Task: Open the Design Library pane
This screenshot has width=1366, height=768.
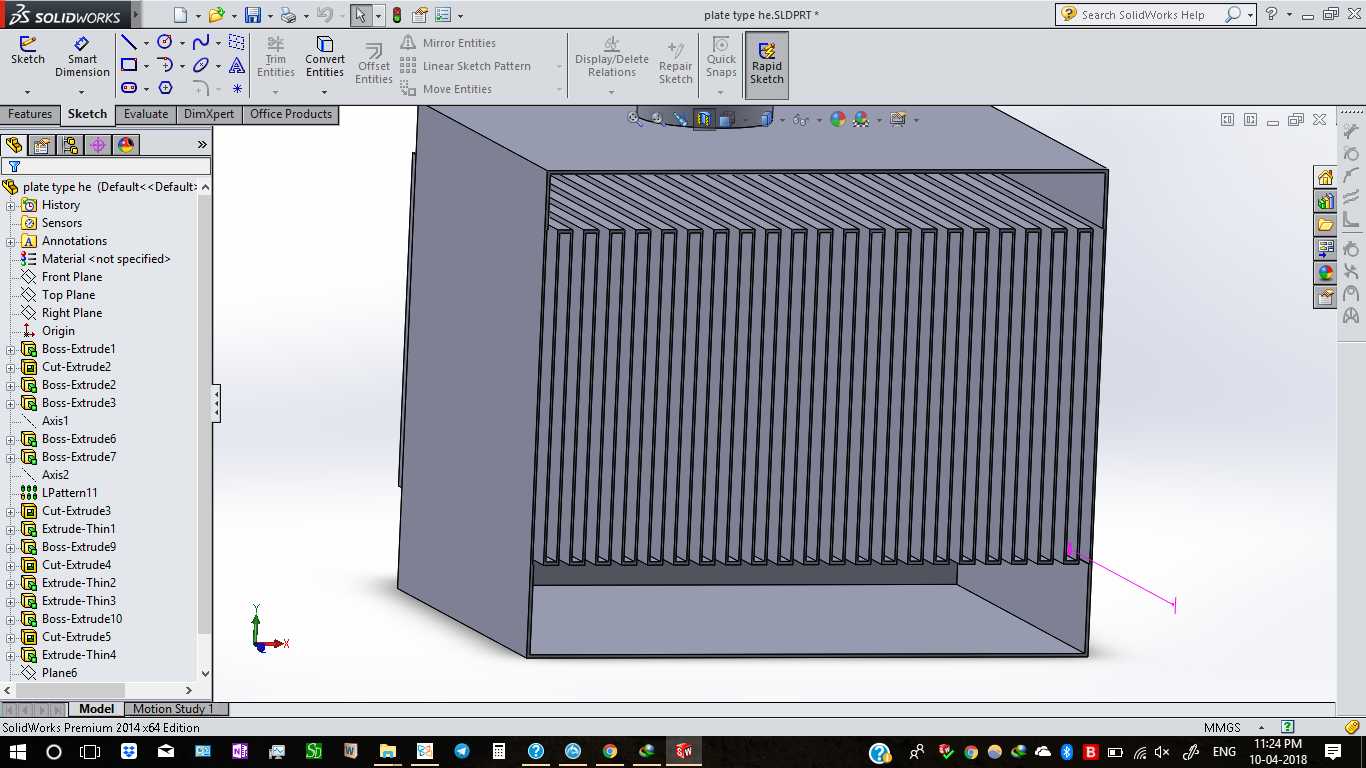Action: 1325,202
